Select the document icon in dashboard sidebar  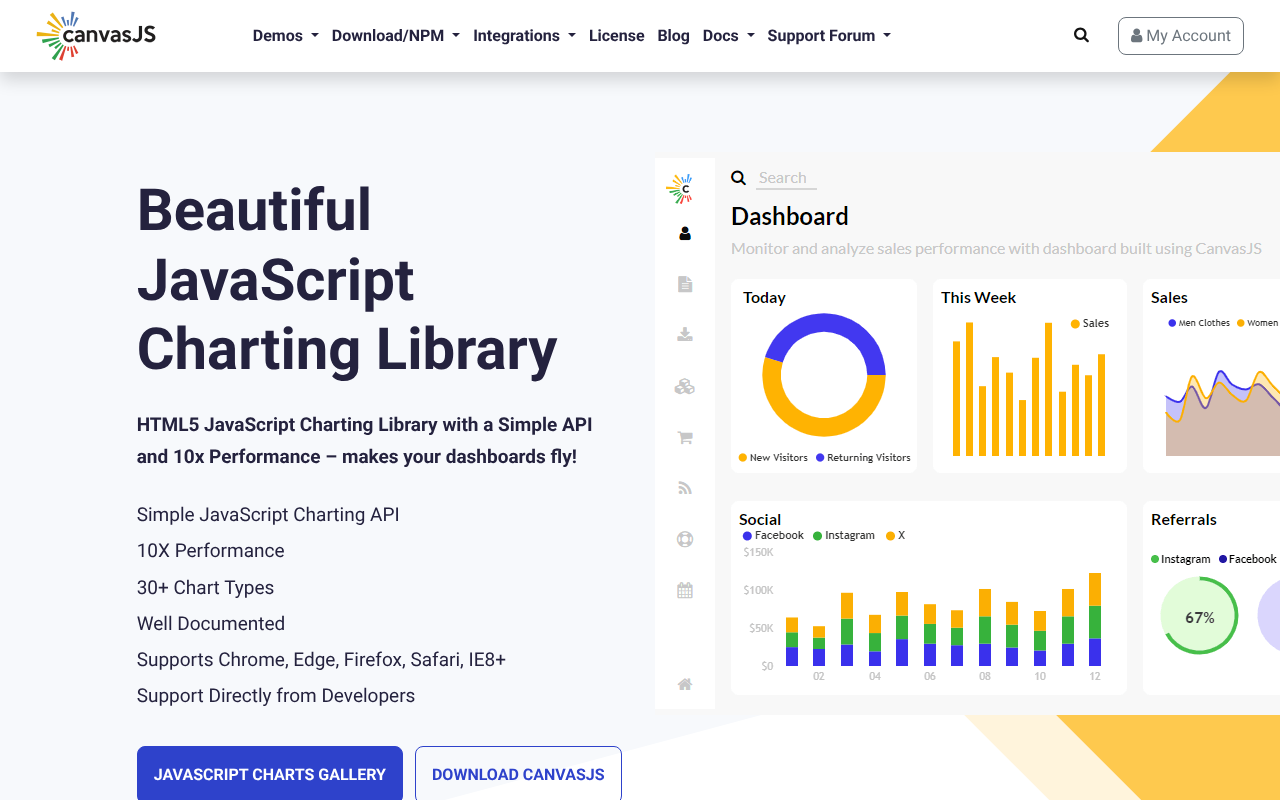(685, 285)
